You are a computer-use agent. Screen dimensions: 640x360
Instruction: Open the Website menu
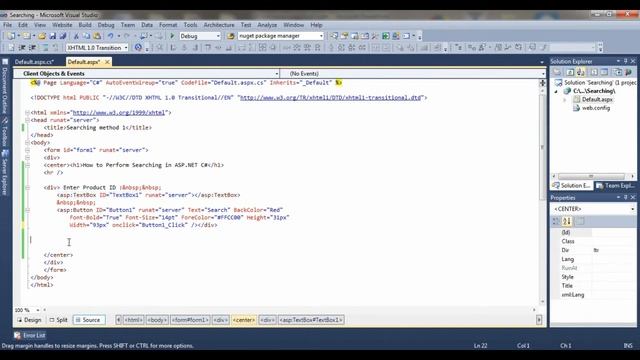click(62, 25)
